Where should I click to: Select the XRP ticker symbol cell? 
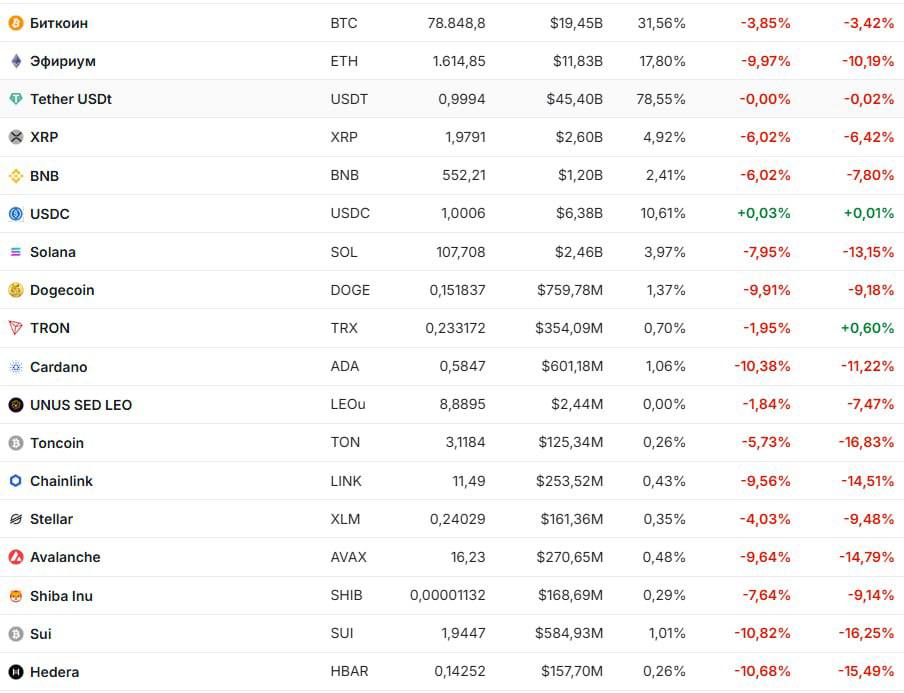343,137
